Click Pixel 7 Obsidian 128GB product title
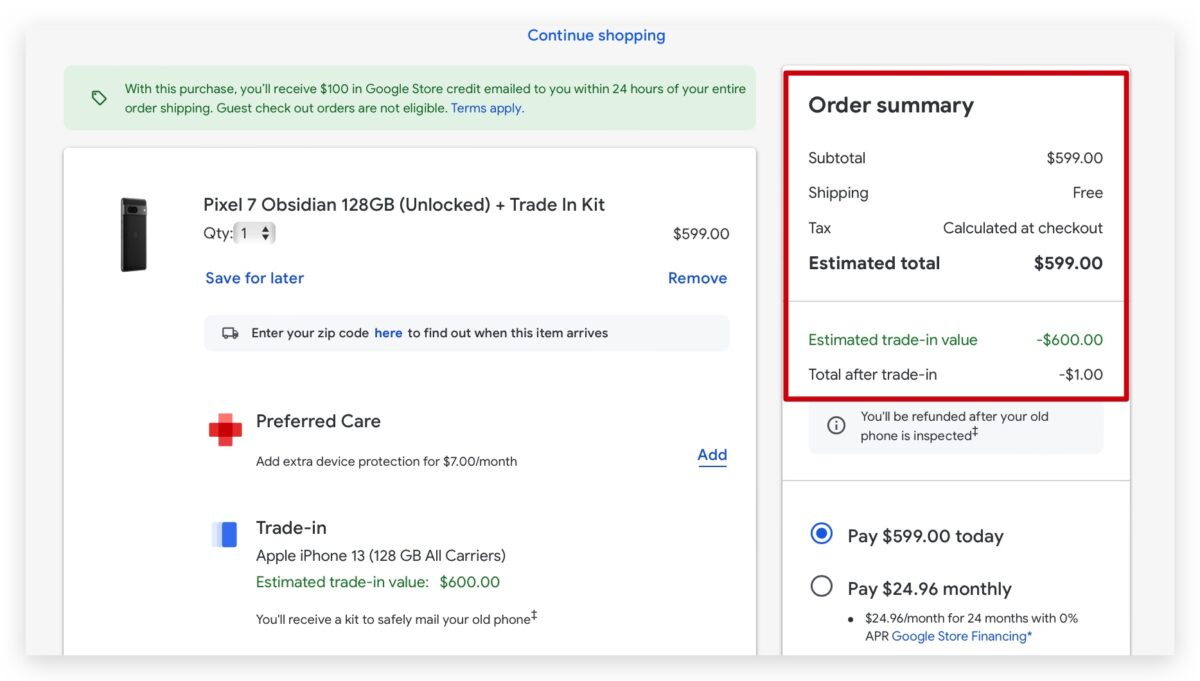1200x681 pixels. (404, 205)
